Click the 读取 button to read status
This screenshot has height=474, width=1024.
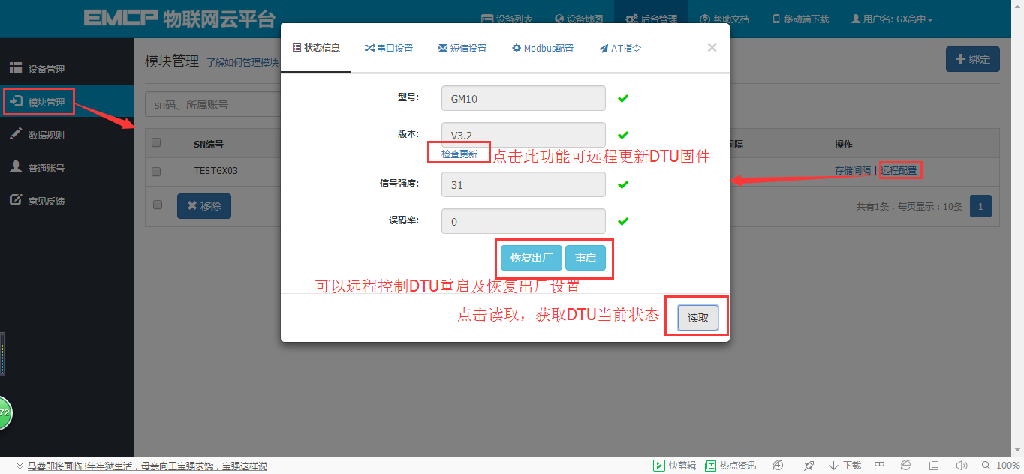pos(698,317)
